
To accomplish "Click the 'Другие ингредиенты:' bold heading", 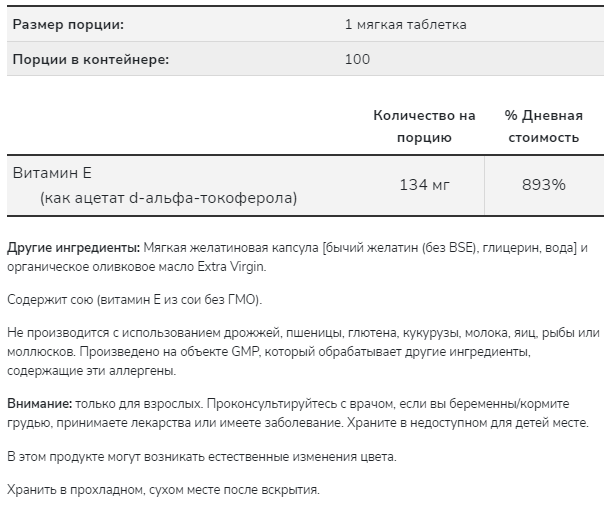I will tap(73, 248).
